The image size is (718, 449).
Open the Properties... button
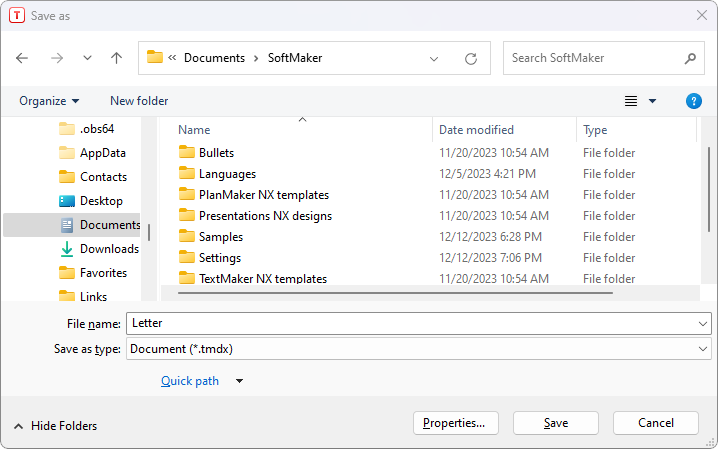click(456, 423)
